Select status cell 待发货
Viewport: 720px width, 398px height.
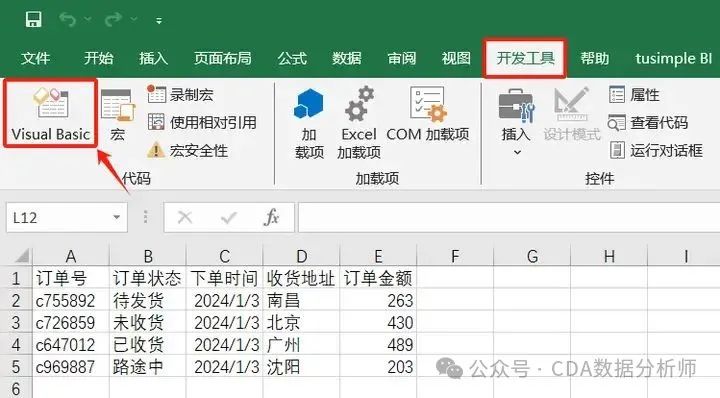click(148, 301)
